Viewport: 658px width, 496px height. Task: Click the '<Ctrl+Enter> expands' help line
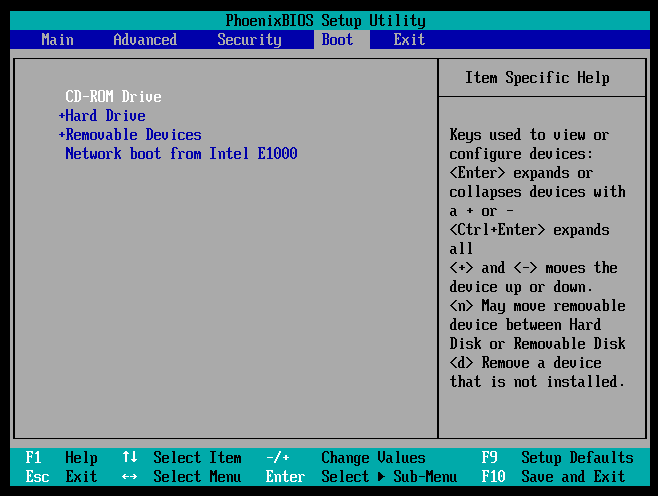[x=529, y=230]
